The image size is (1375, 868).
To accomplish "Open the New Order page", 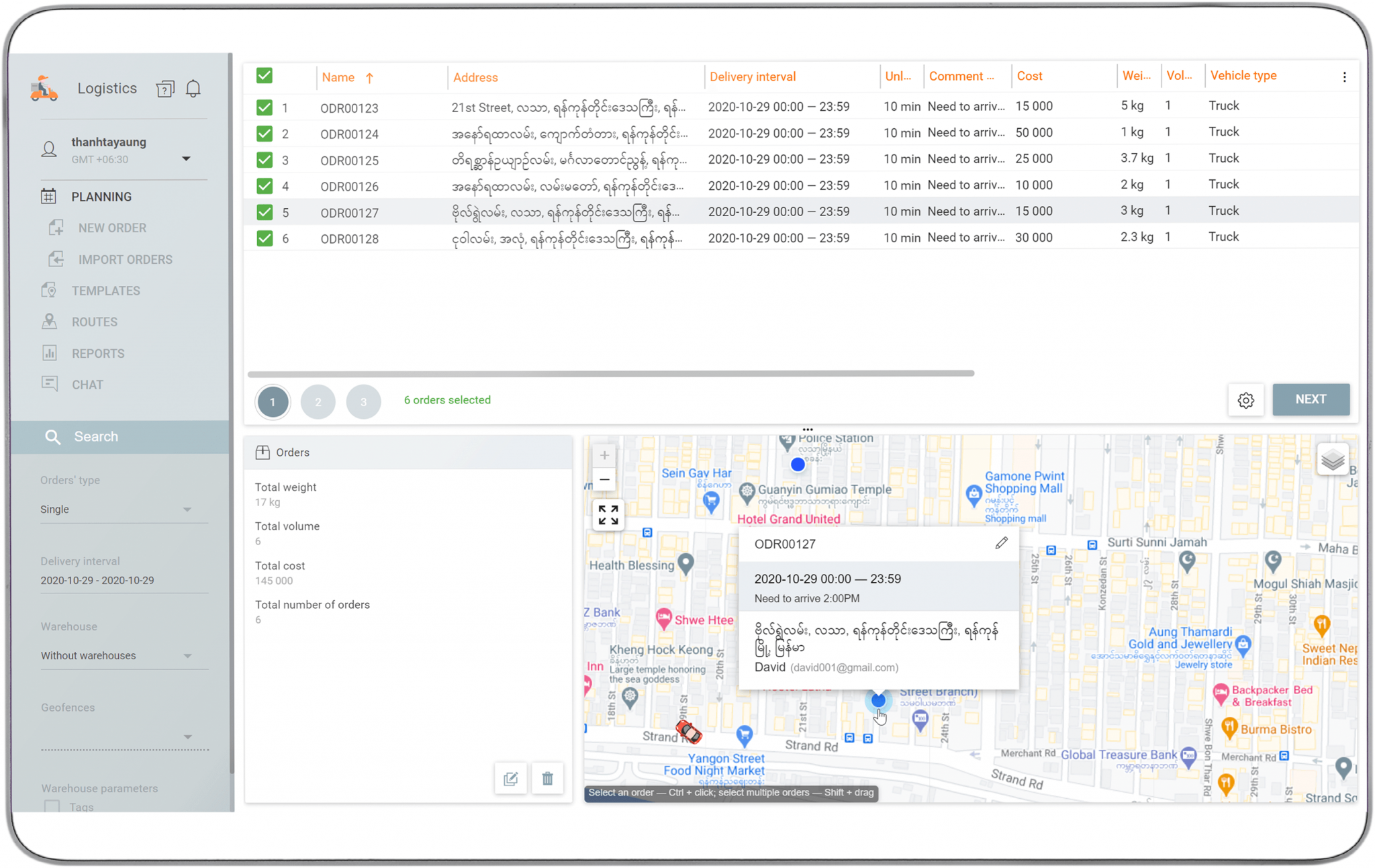I will [112, 228].
